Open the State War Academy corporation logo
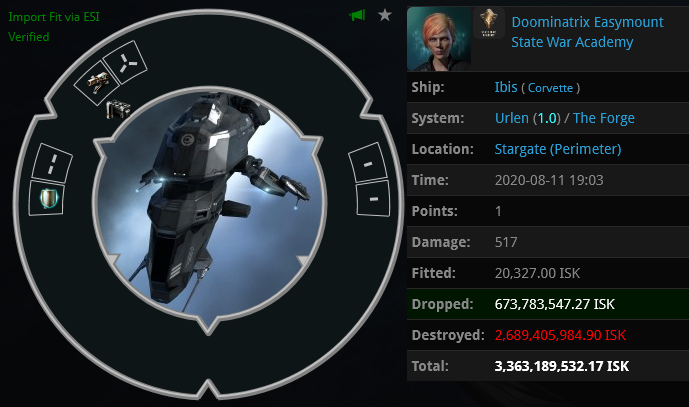This screenshot has width=689, height=407. (489, 23)
